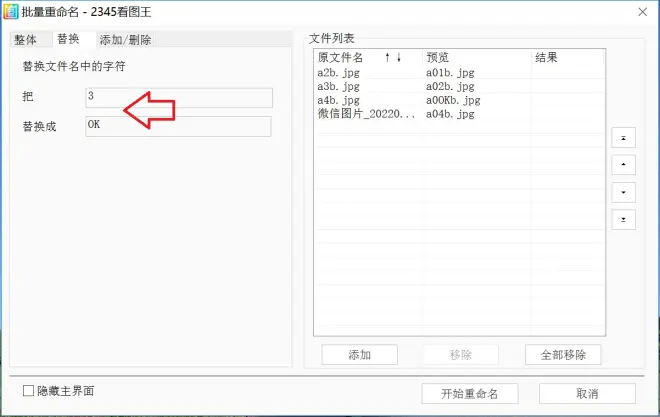Select the 替换 tab
Screen dimensions: 660x417
[68, 40]
